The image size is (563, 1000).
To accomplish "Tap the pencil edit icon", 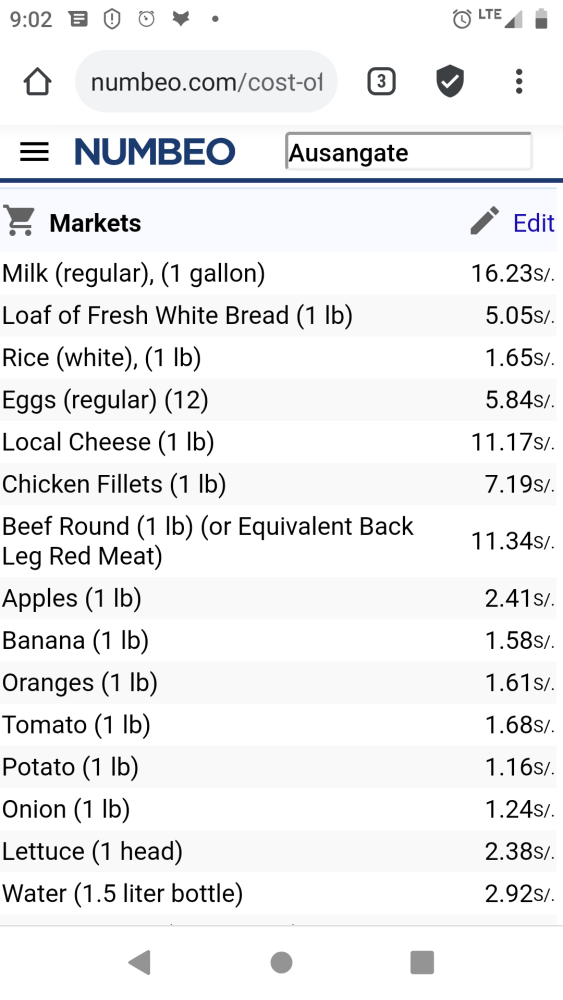I will coord(485,221).
